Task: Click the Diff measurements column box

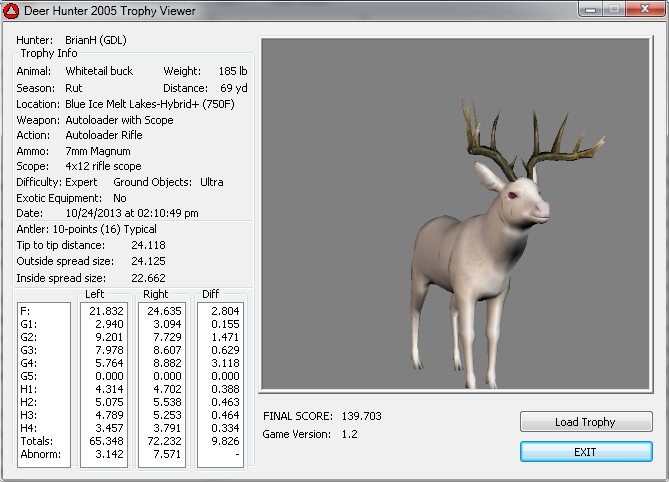Action: pyautogui.click(x=218, y=385)
